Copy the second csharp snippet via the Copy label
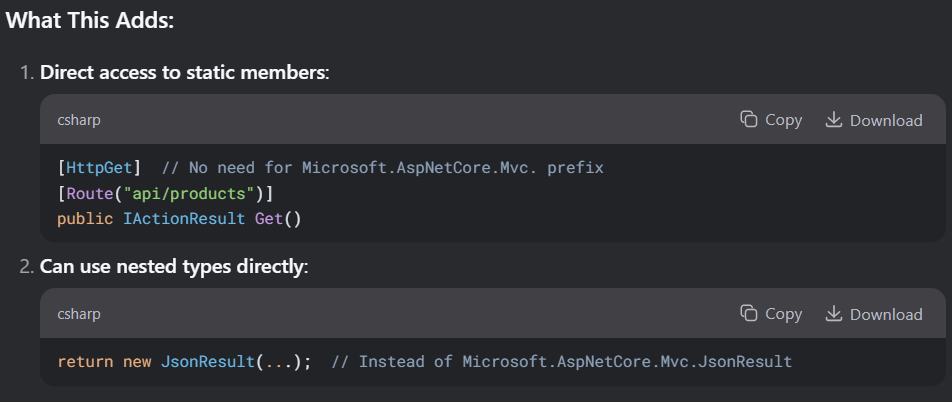 (783, 314)
